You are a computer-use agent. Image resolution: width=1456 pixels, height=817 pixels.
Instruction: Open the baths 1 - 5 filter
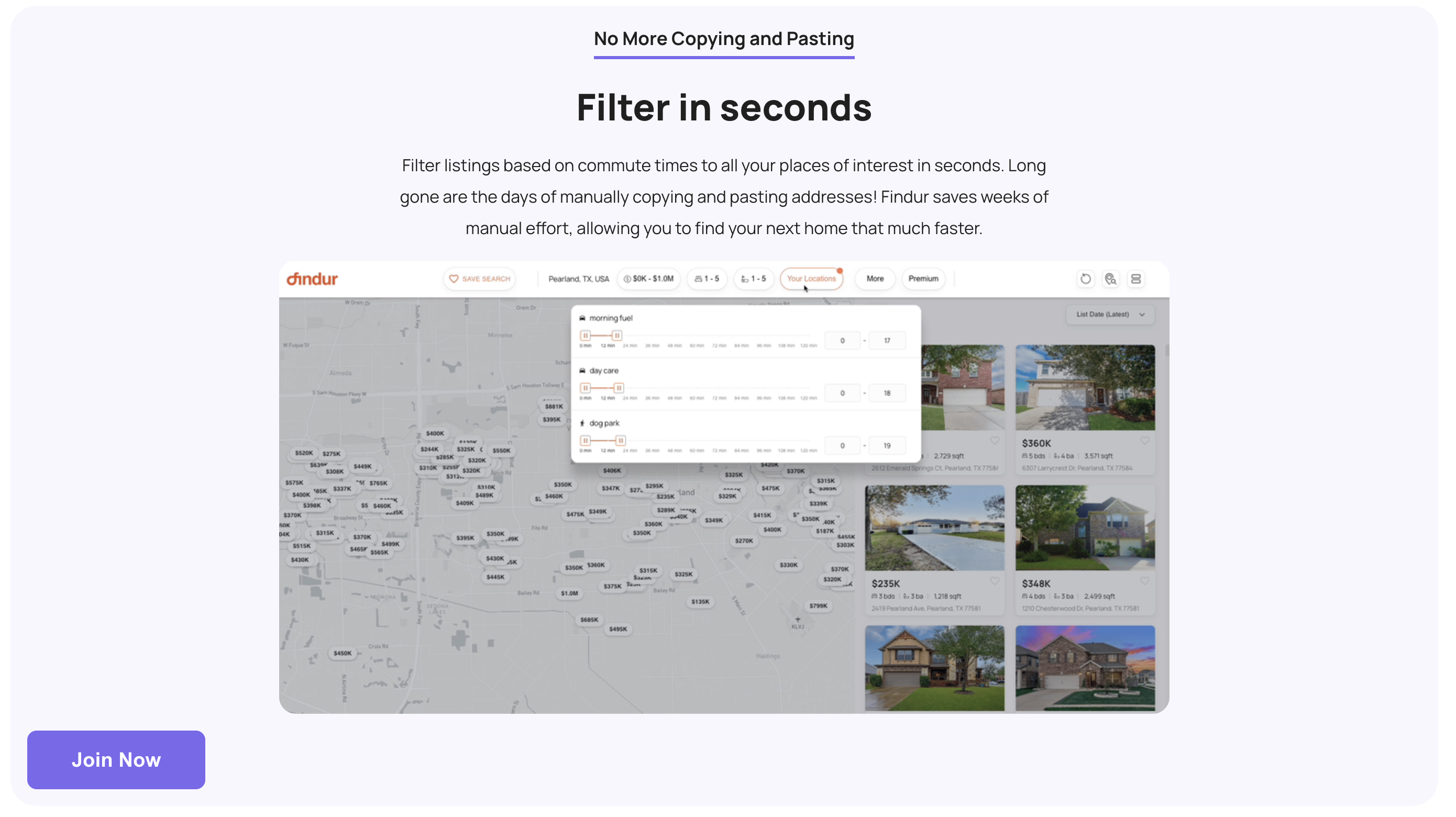click(x=754, y=279)
